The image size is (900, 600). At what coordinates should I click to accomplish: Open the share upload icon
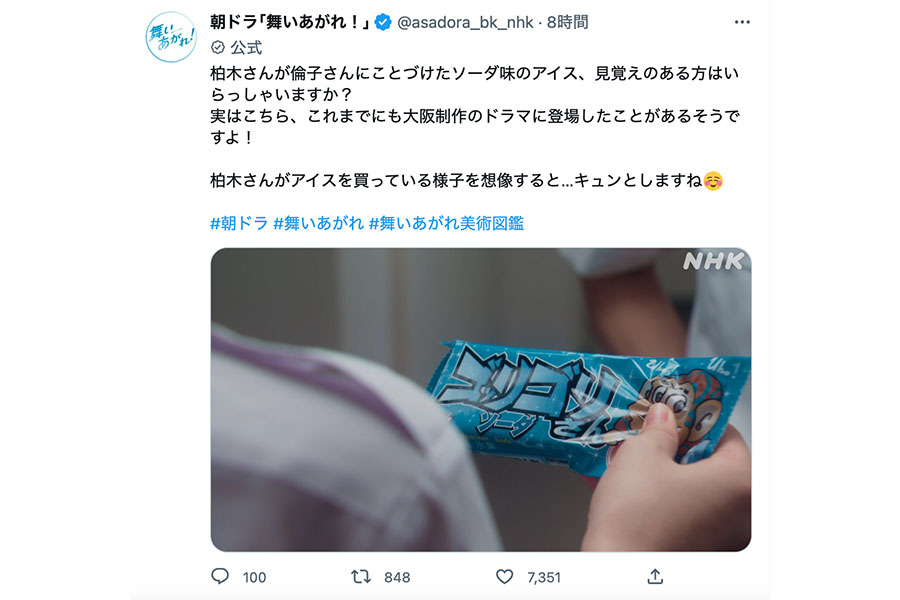655,576
